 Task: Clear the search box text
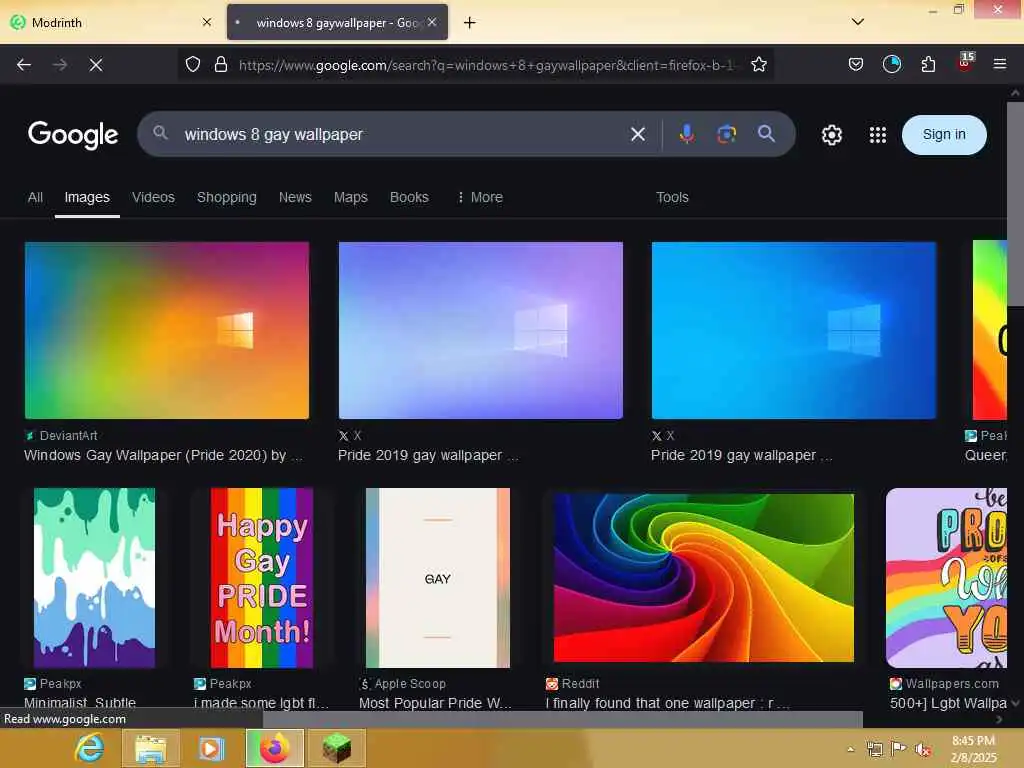tap(637, 135)
